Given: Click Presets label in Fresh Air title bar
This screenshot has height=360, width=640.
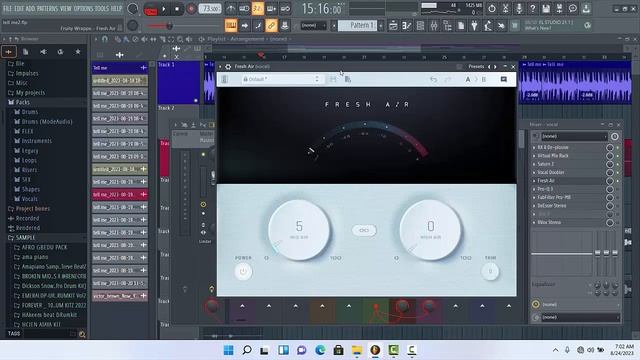Looking at the screenshot, I should (x=476, y=67).
